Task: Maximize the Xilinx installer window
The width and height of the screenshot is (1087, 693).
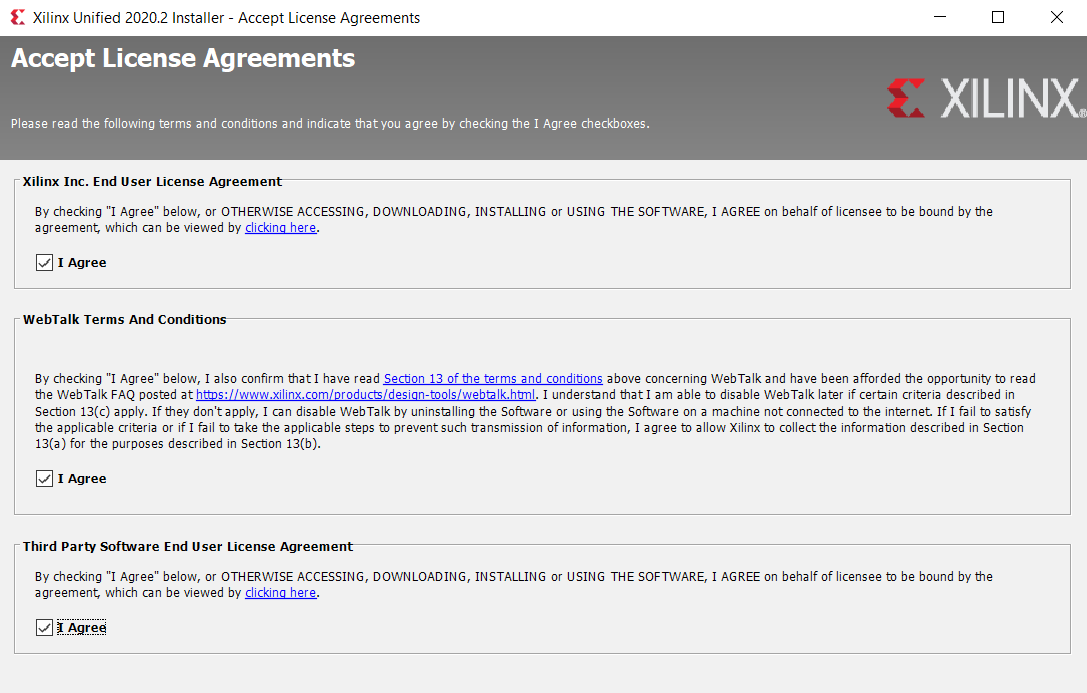Action: pos(998,17)
